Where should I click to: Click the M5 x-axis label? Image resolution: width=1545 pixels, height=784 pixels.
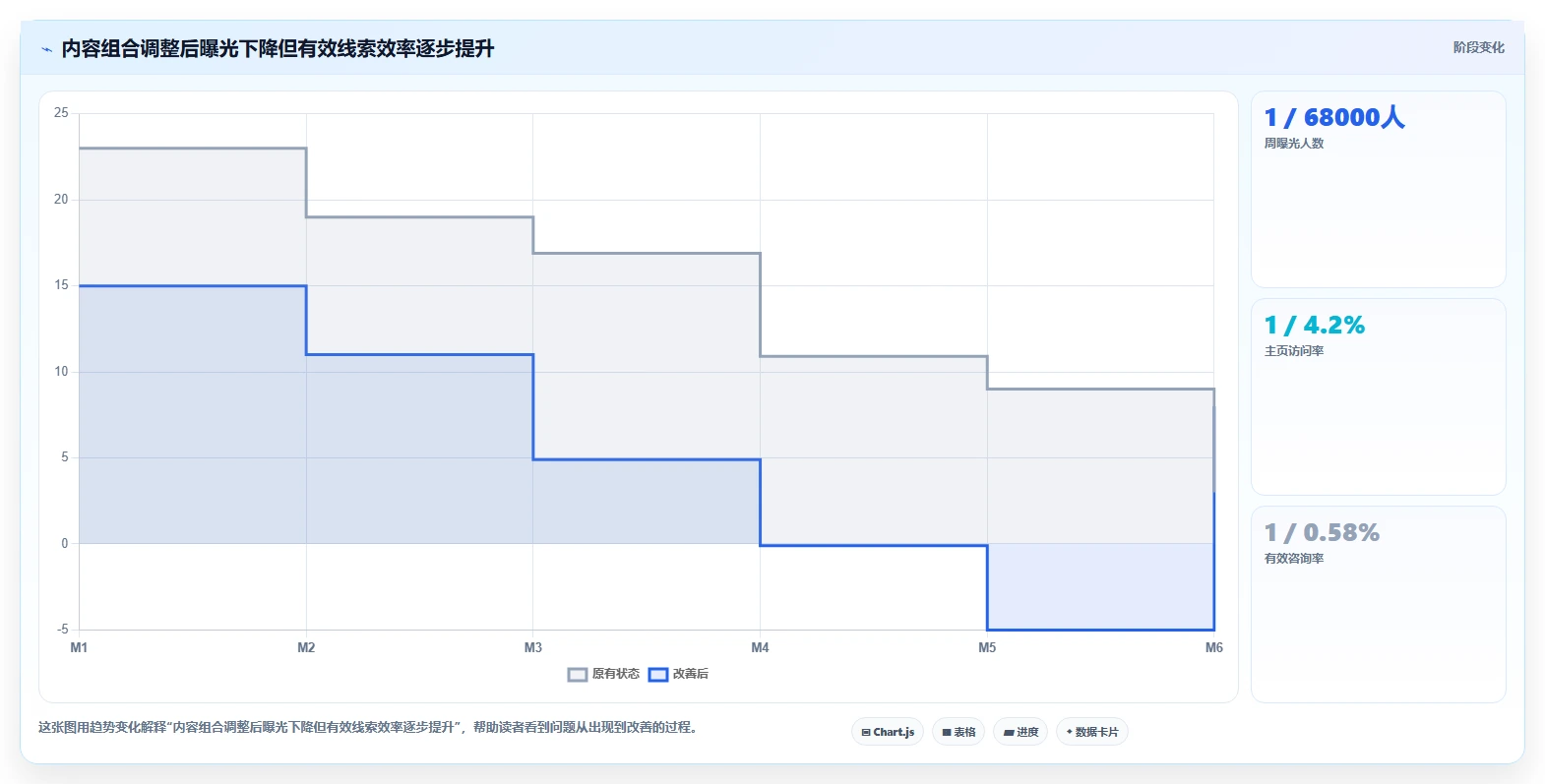987,647
